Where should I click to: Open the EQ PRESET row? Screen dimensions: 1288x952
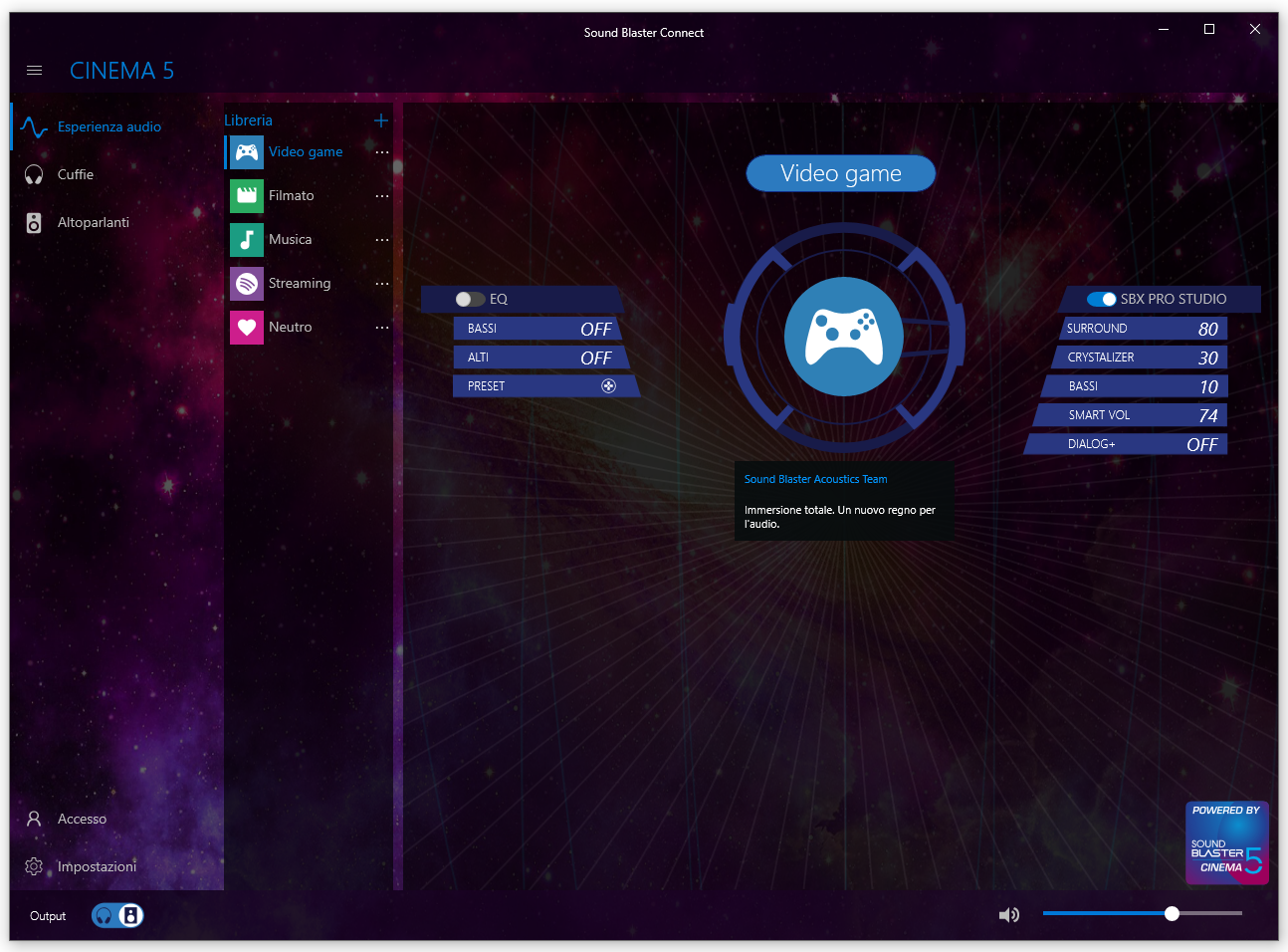click(546, 386)
